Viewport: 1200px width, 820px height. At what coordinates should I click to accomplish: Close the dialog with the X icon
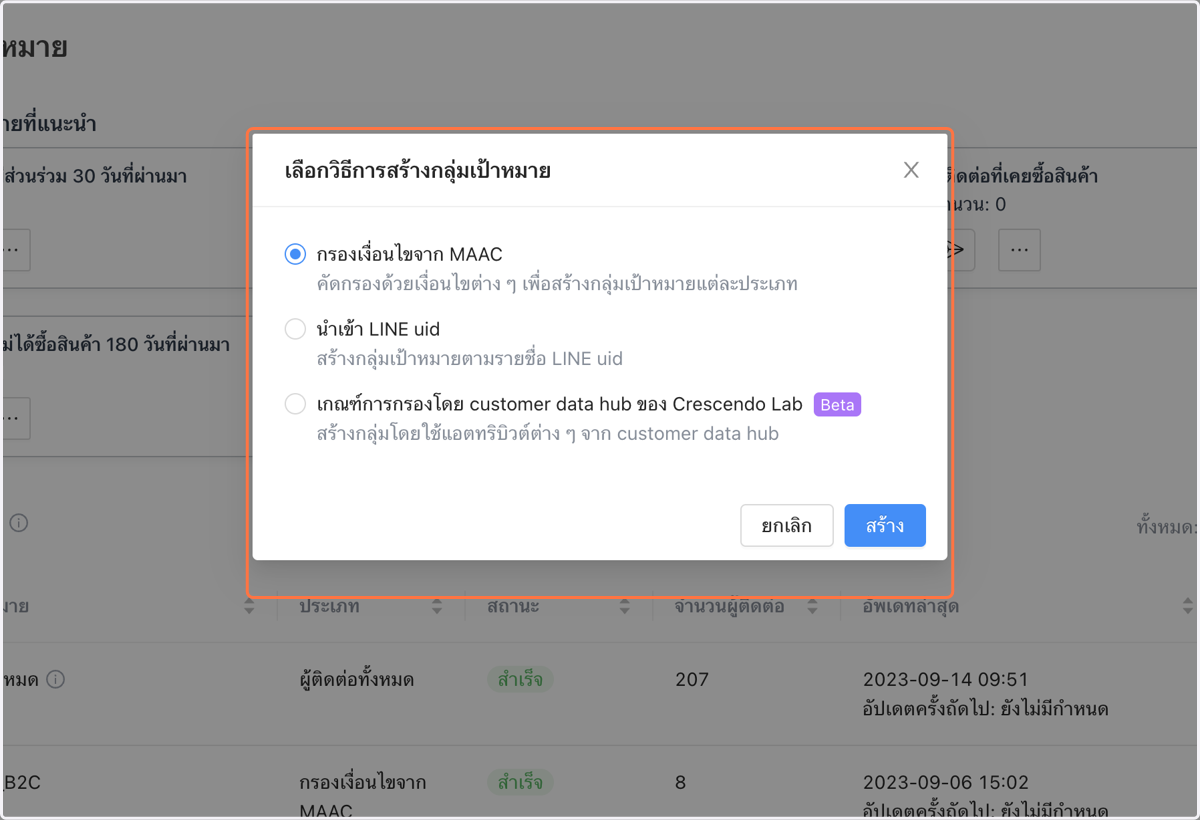pyautogui.click(x=911, y=170)
